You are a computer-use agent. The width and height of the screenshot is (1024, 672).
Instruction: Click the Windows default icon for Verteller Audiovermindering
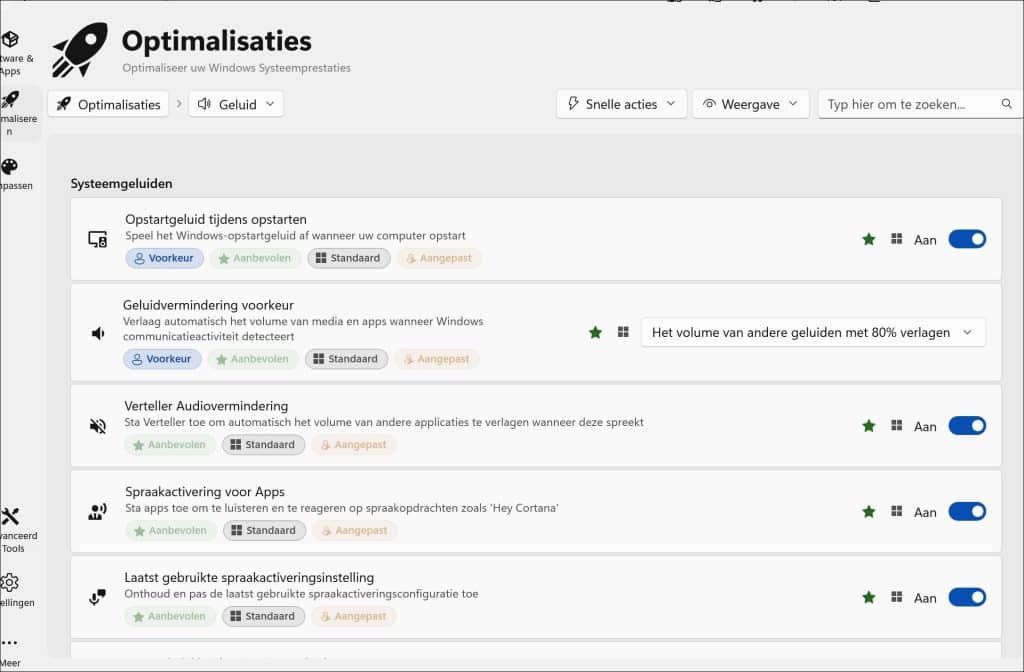point(897,425)
